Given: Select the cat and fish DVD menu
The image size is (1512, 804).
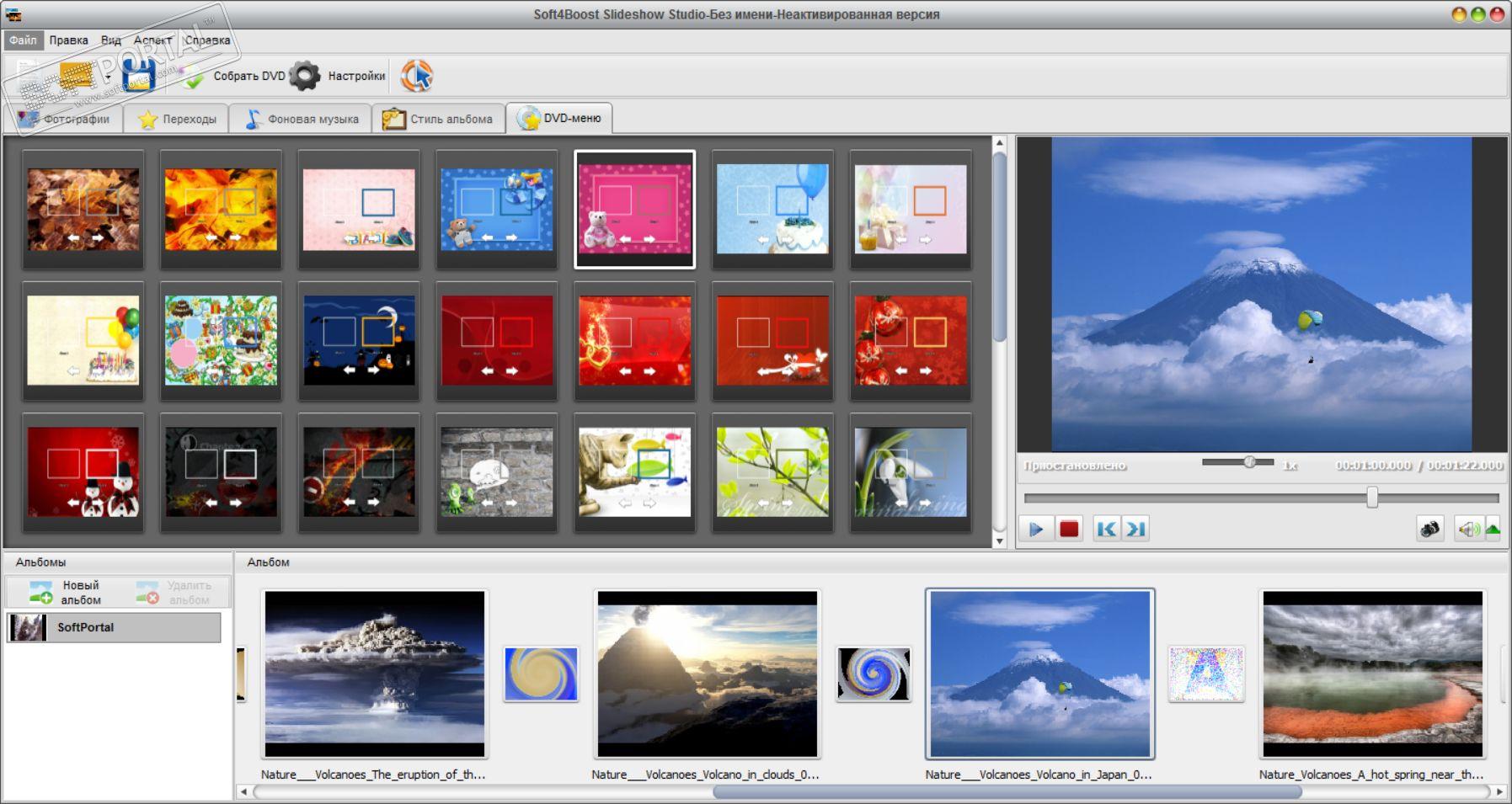Looking at the screenshot, I should tap(635, 472).
